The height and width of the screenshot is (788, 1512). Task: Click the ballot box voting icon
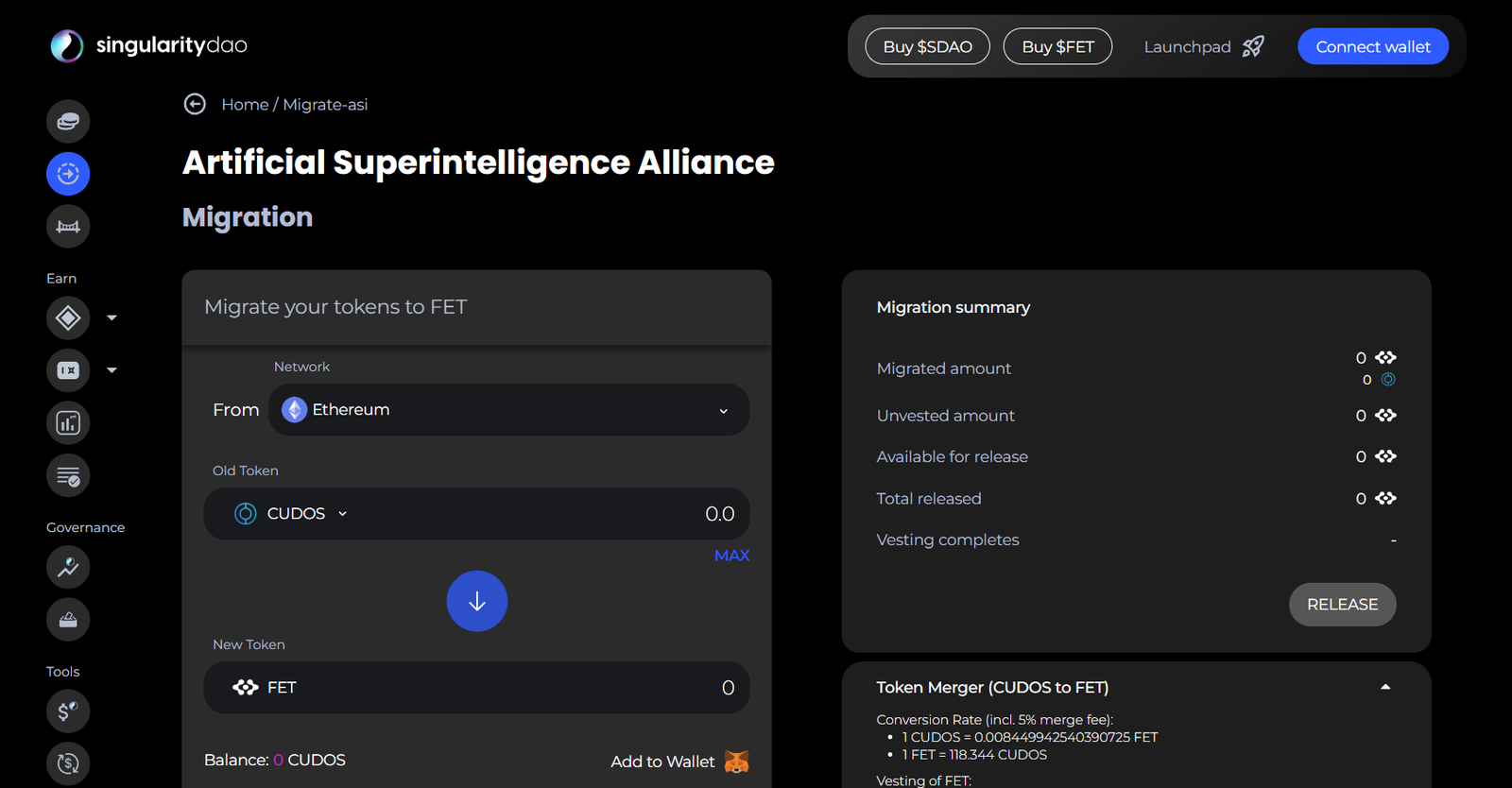[68, 620]
